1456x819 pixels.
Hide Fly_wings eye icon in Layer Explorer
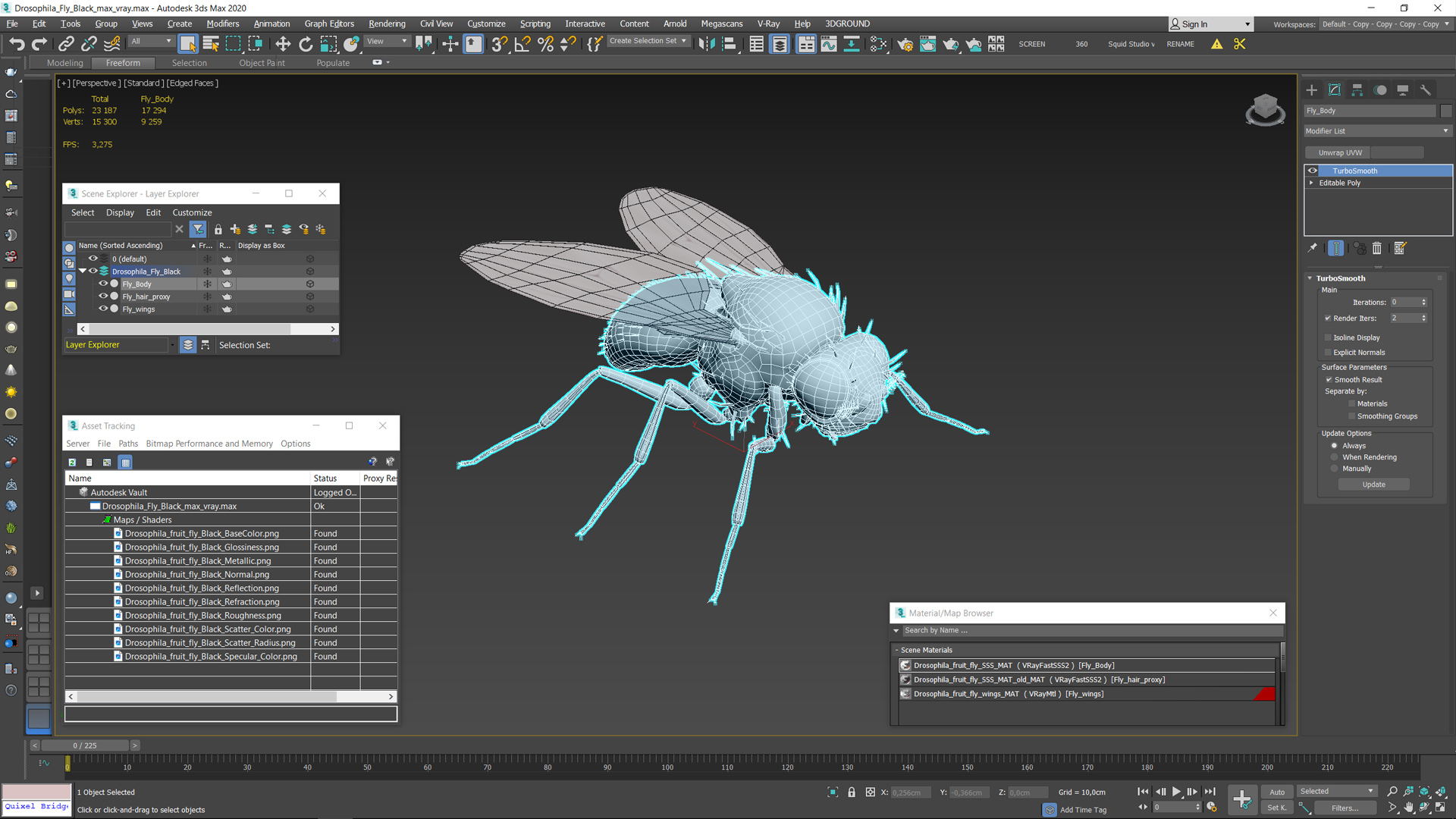tap(103, 309)
